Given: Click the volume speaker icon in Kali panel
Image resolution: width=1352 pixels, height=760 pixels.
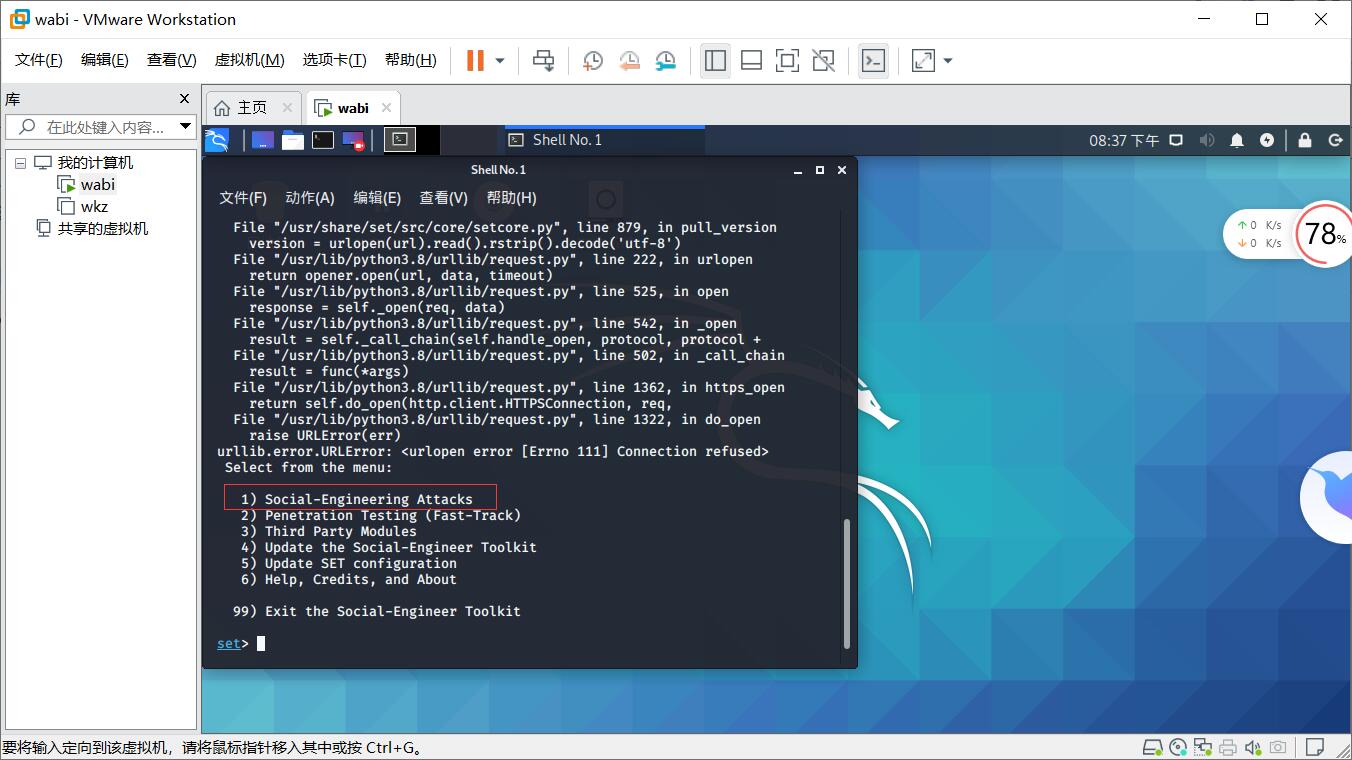Looking at the screenshot, I should tap(1207, 140).
